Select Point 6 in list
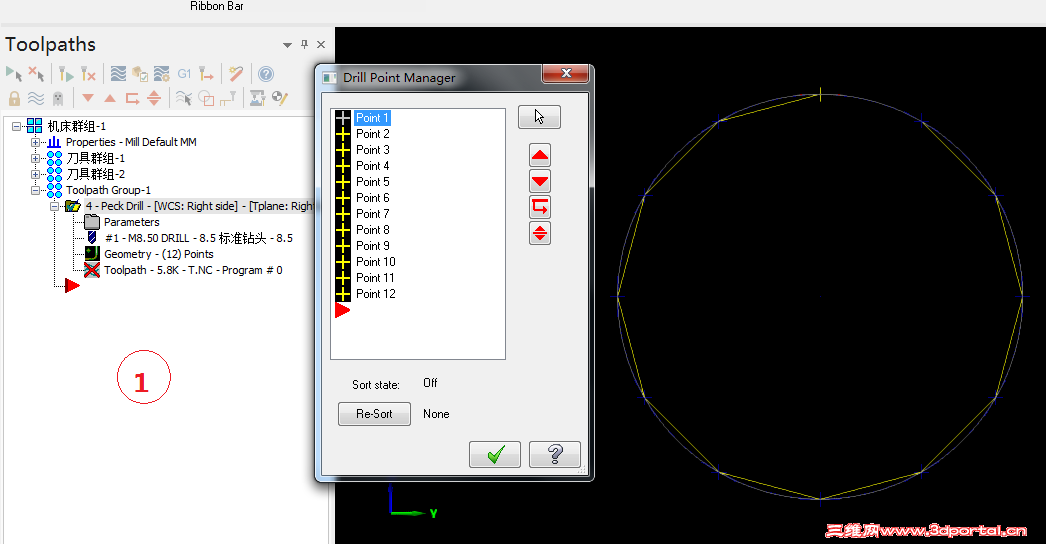The height and width of the screenshot is (544, 1046). pos(372,198)
